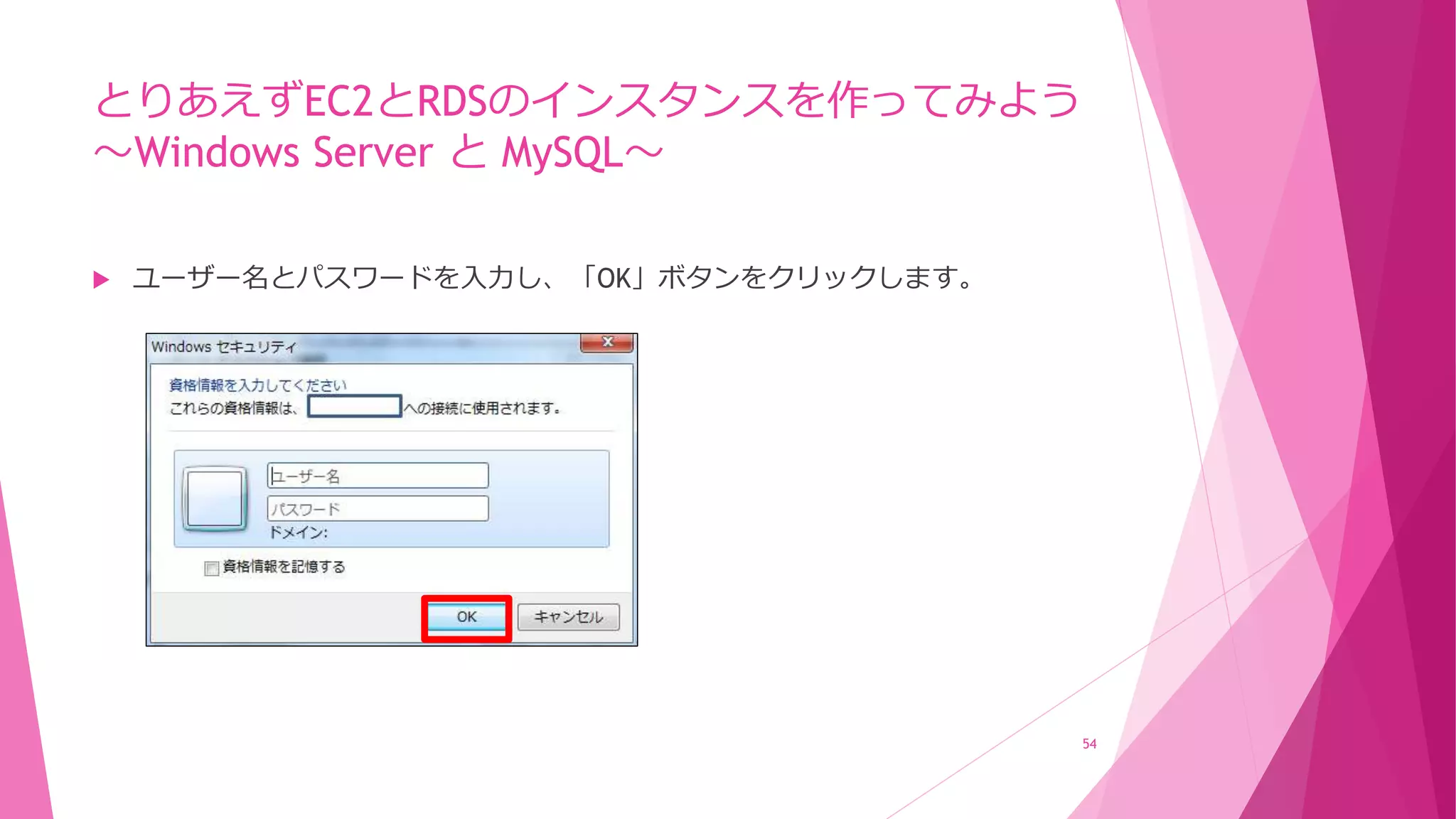This screenshot has width=1456, height=819.
Task: Click the ドメイン: label text
Action: pos(299,533)
